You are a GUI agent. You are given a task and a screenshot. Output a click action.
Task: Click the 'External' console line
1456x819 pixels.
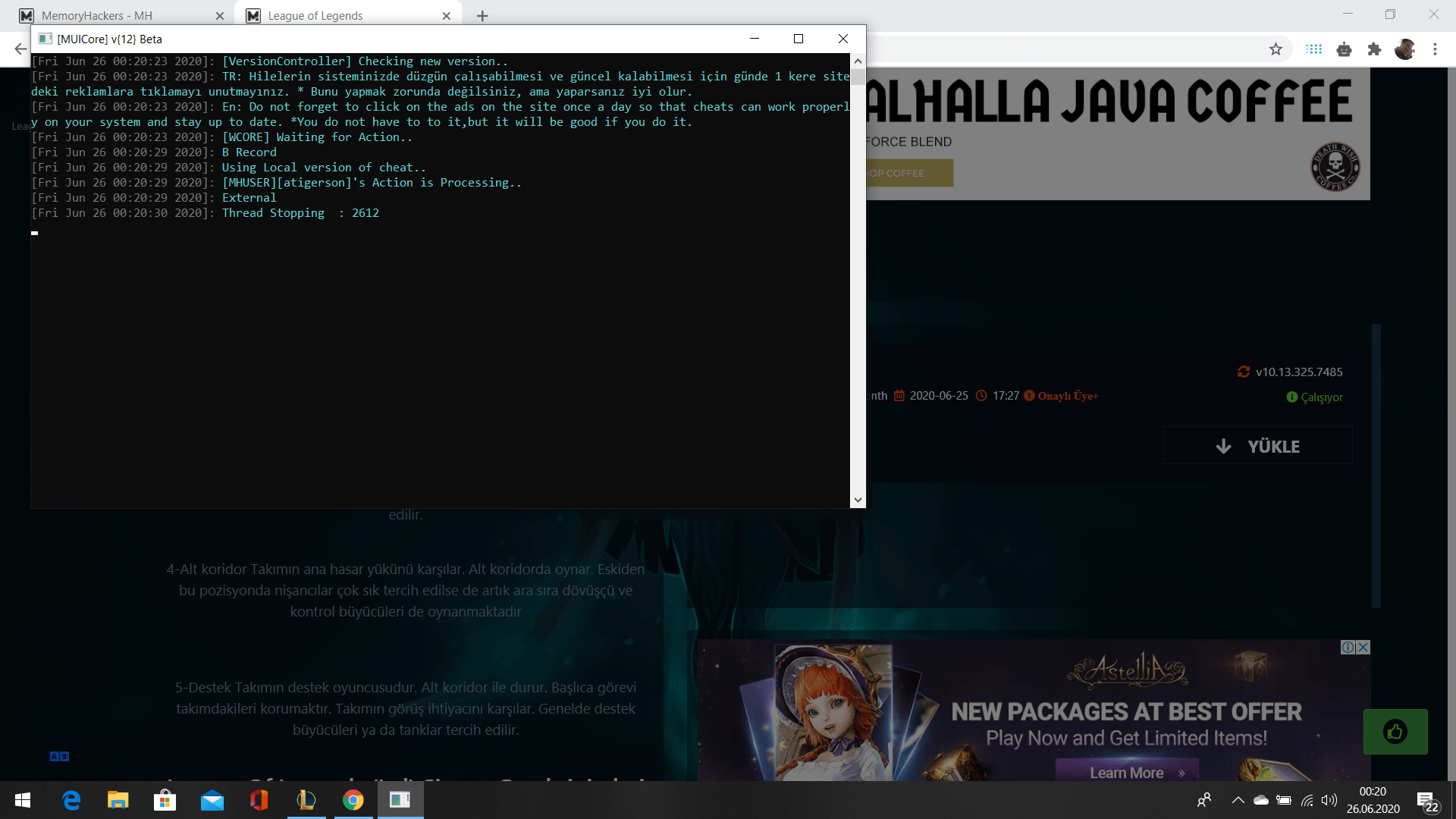click(x=154, y=198)
